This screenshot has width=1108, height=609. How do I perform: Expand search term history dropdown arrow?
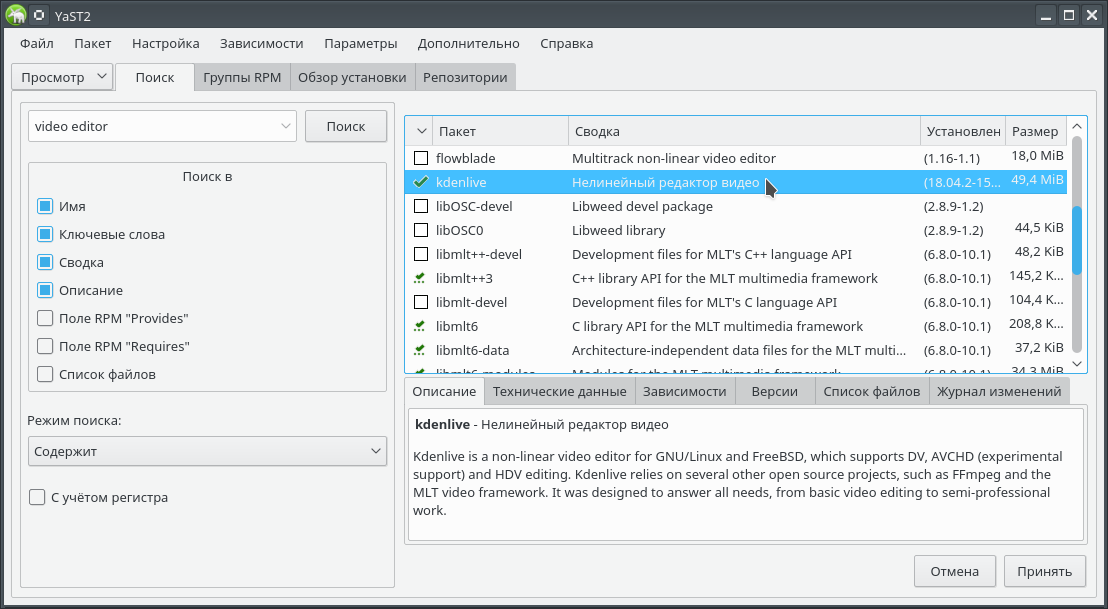(x=285, y=126)
